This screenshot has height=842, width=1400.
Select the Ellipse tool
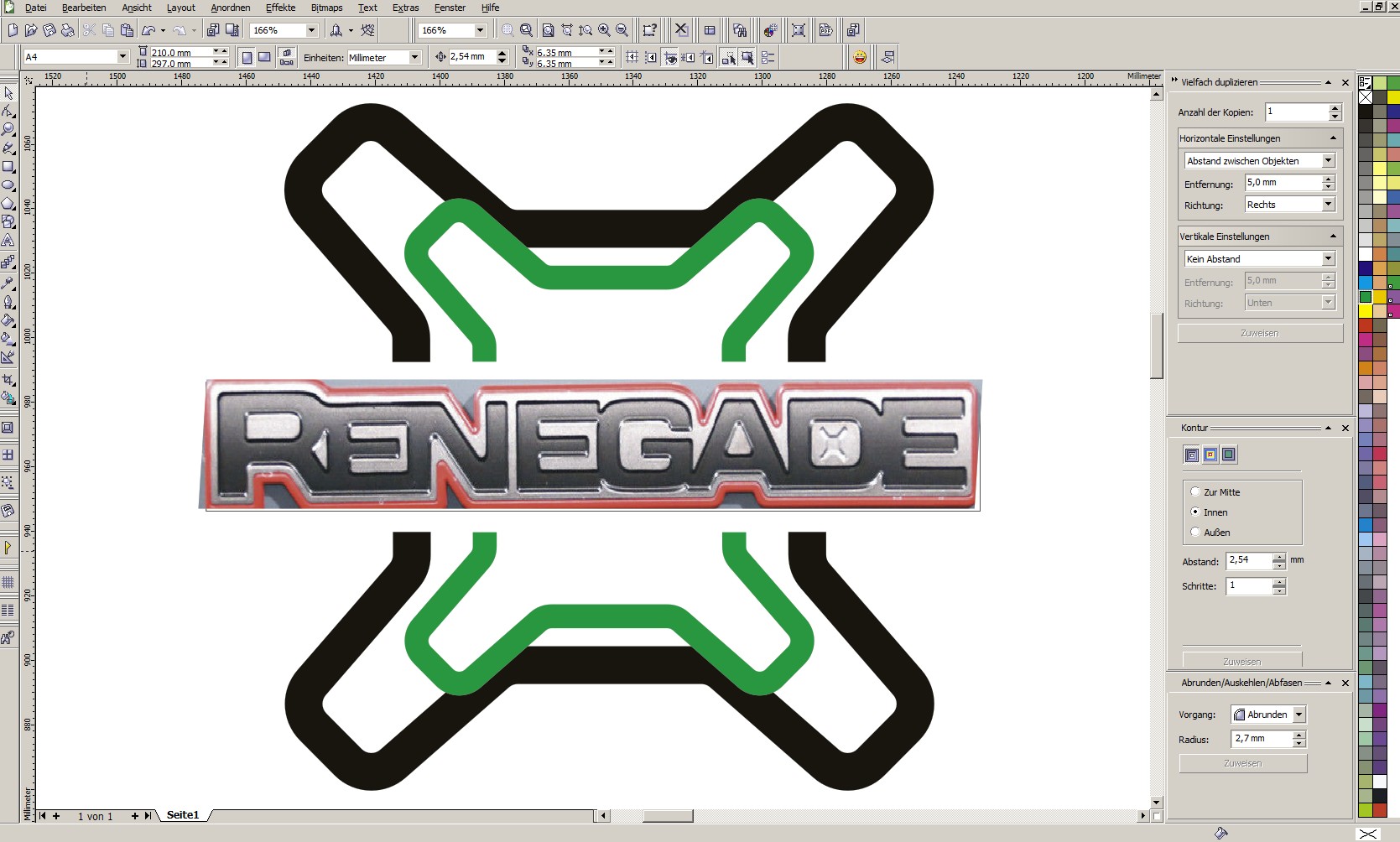click(x=8, y=185)
